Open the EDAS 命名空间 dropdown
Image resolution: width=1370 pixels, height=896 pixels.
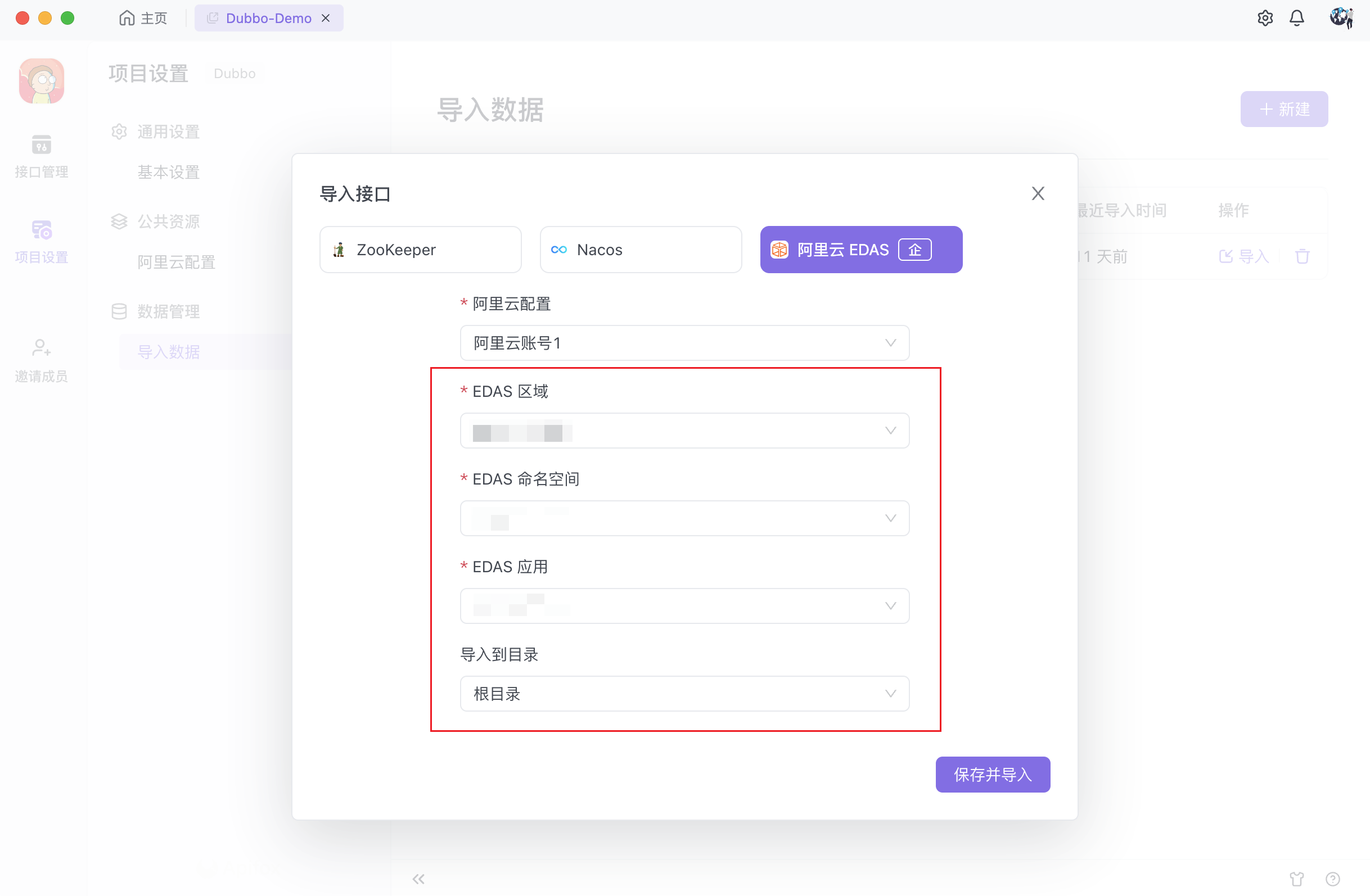click(x=684, y=518)
